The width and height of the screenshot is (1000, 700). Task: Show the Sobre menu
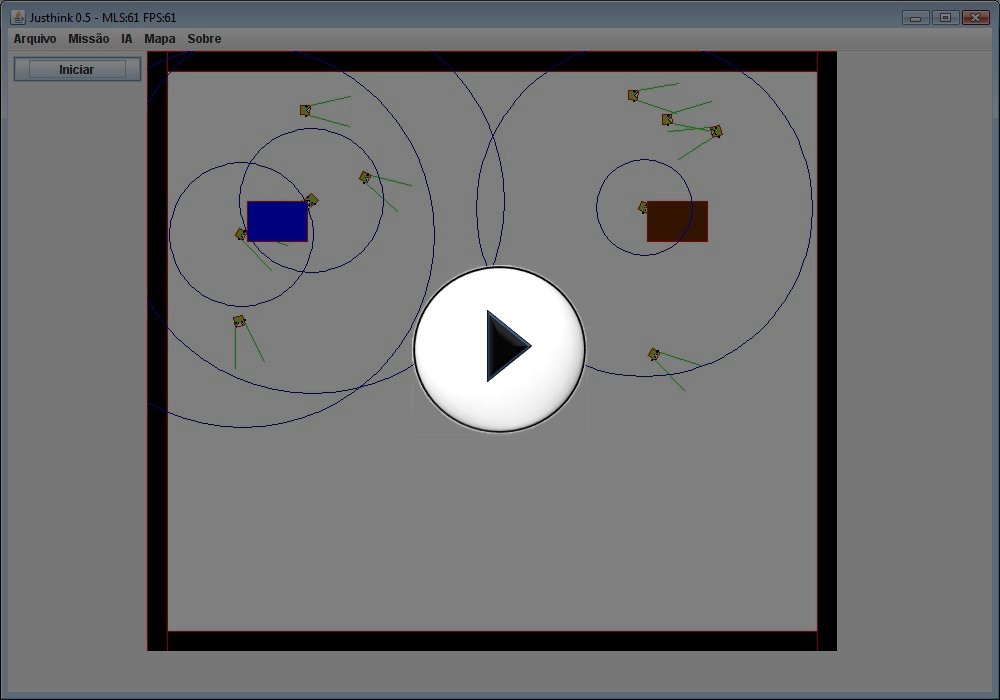(205, 39)
